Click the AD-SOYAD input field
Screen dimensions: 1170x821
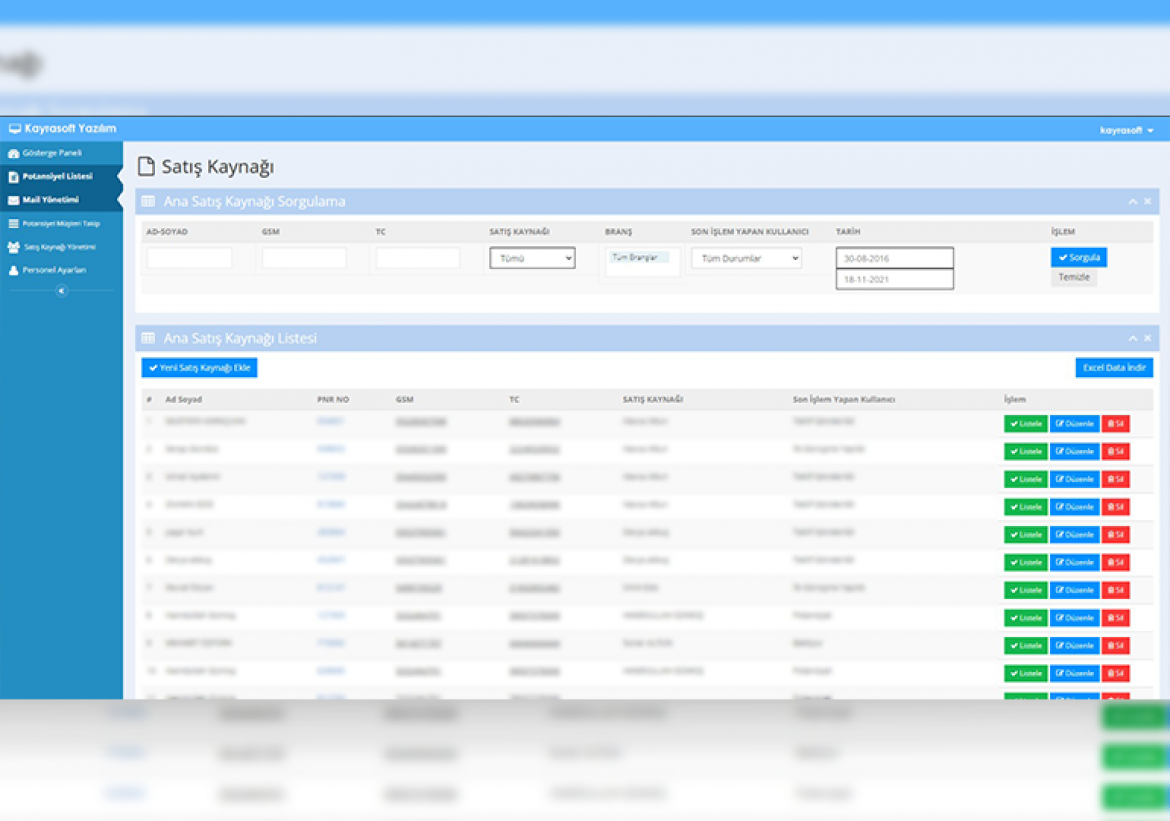(190, 258)
